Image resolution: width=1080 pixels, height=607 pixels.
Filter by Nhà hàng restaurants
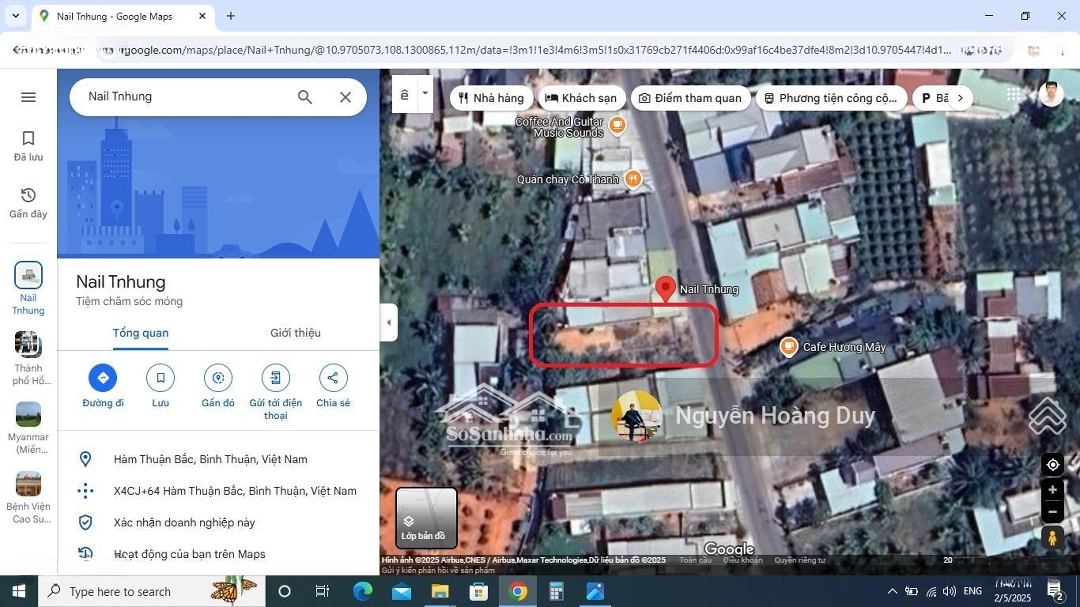tap(491, 98)
